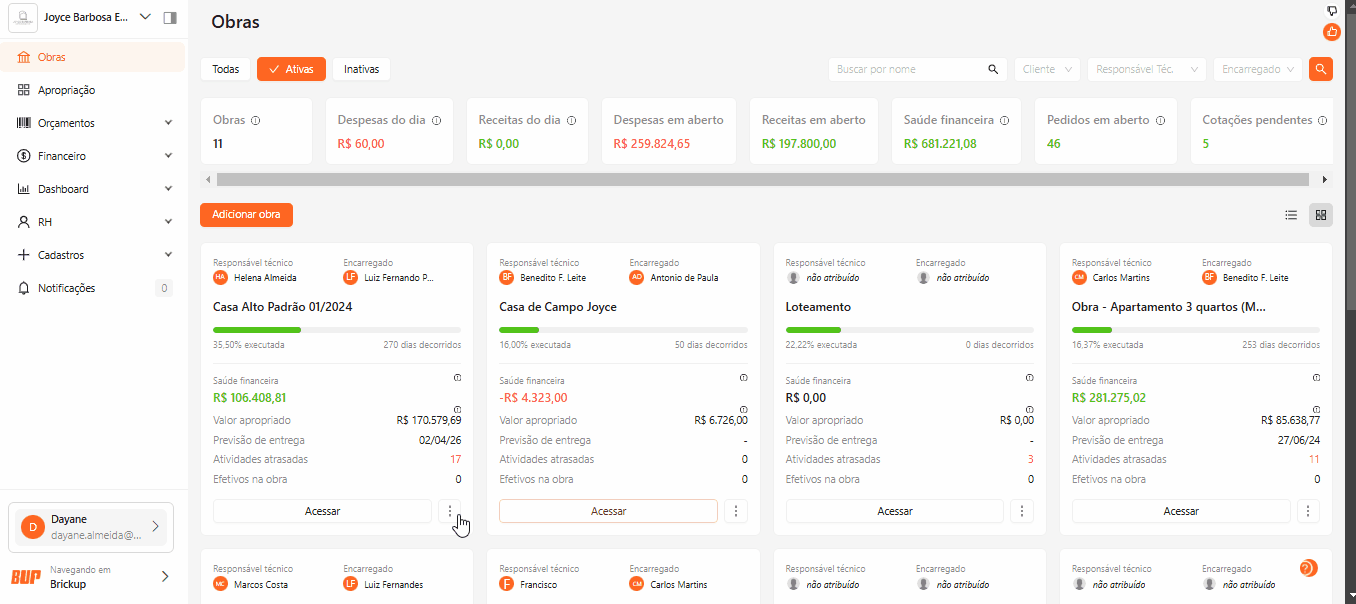Open the thumbs-up feedback icon

coord(1332,32)
